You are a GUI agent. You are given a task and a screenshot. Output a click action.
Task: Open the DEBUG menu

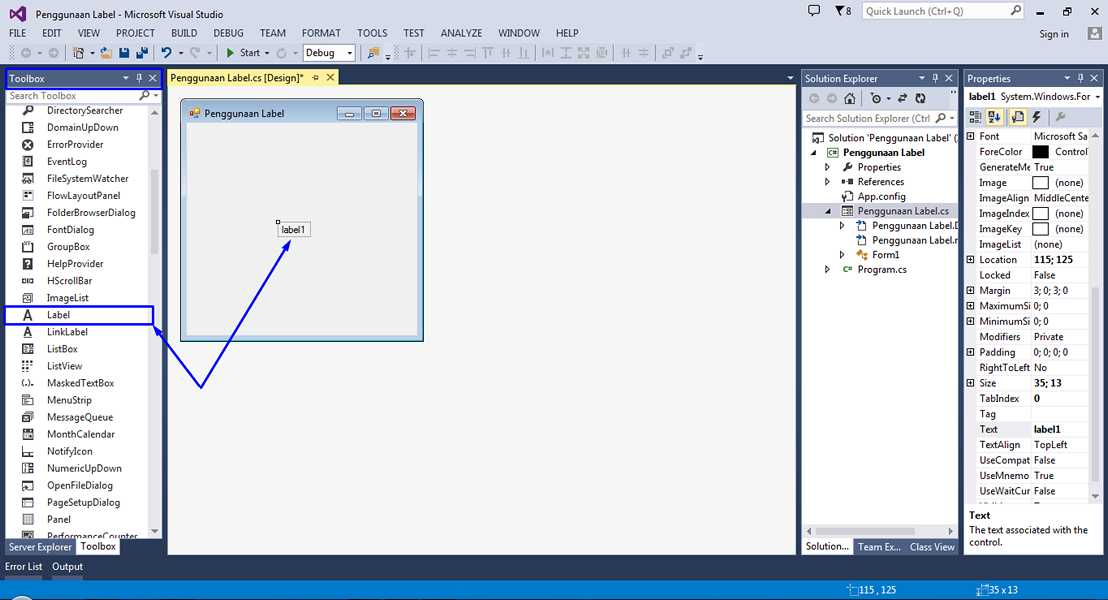pyautogui.click(x=228, y=33)
